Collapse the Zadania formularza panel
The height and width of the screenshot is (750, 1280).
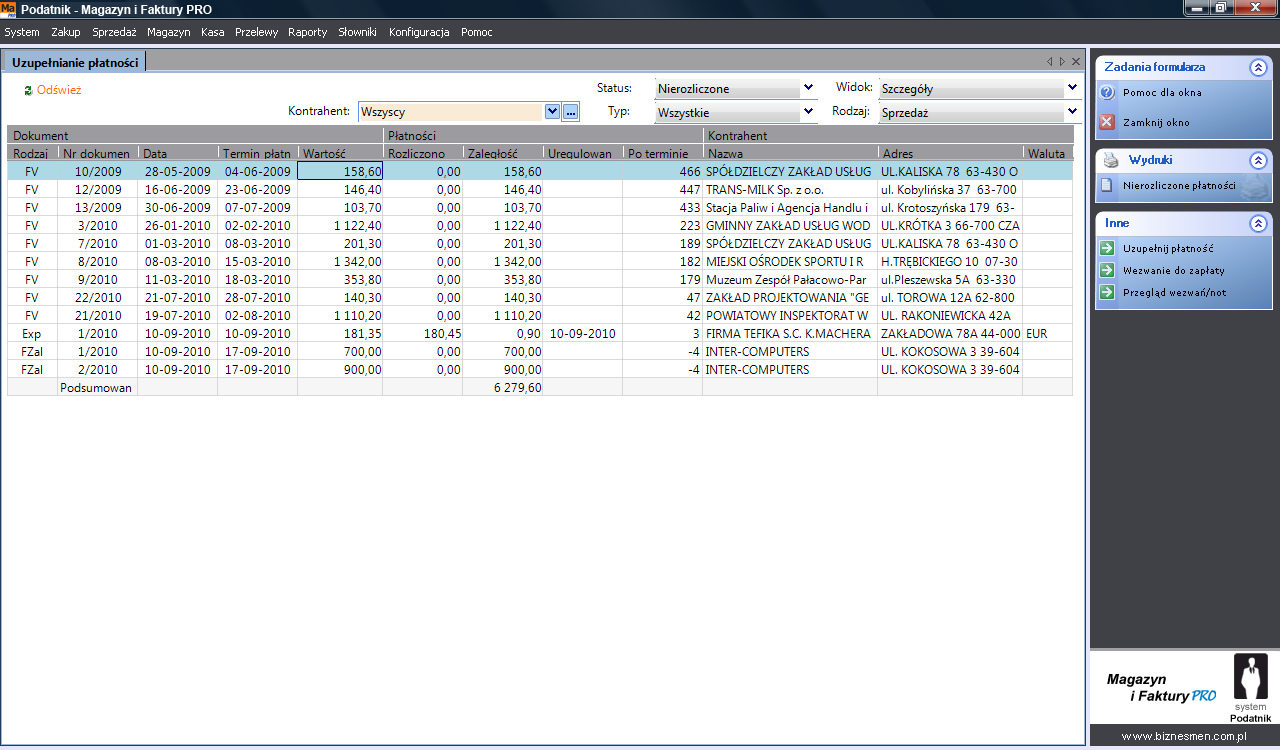1258,68
